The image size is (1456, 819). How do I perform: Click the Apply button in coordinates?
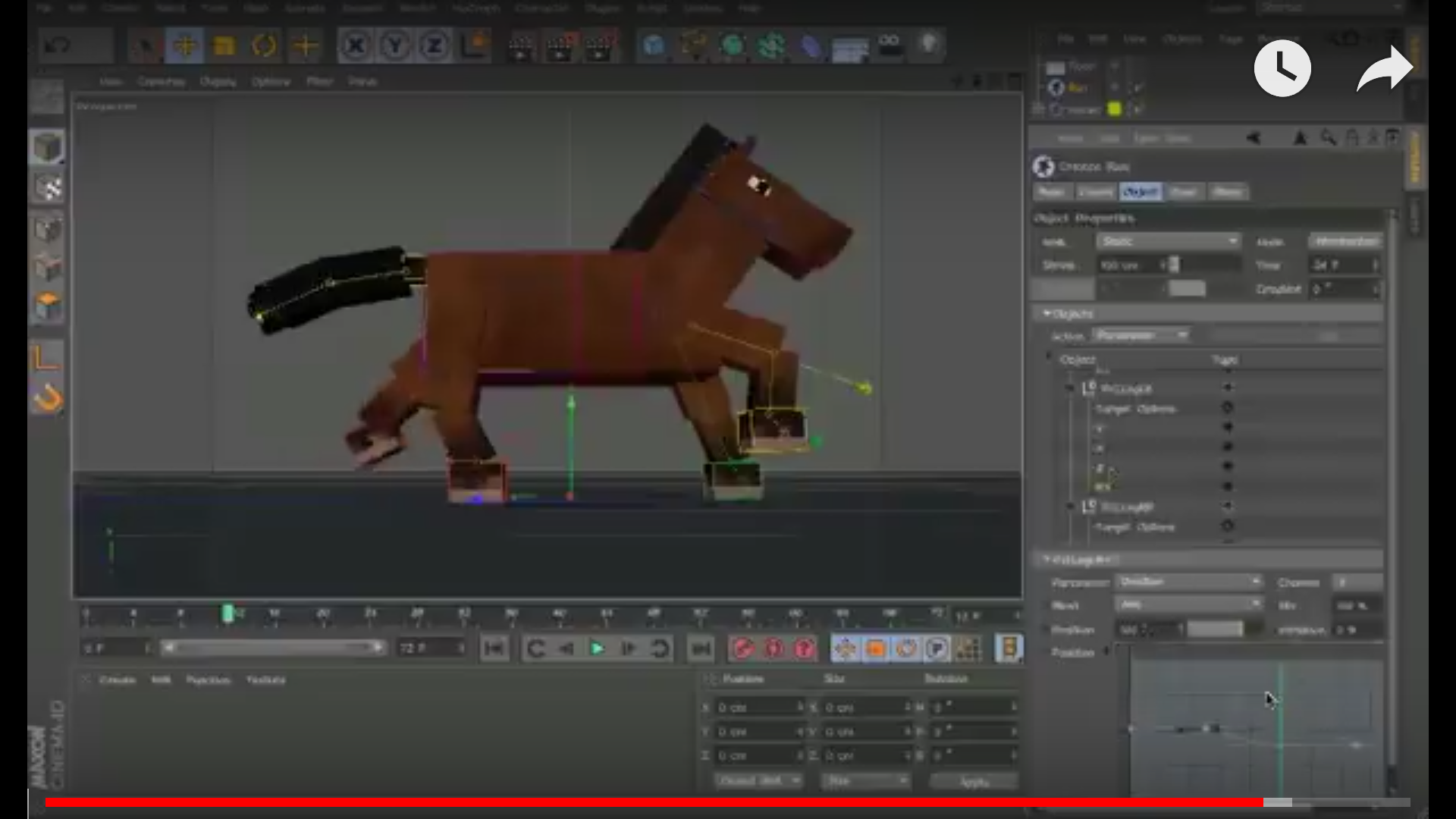[x=974, y=781]
